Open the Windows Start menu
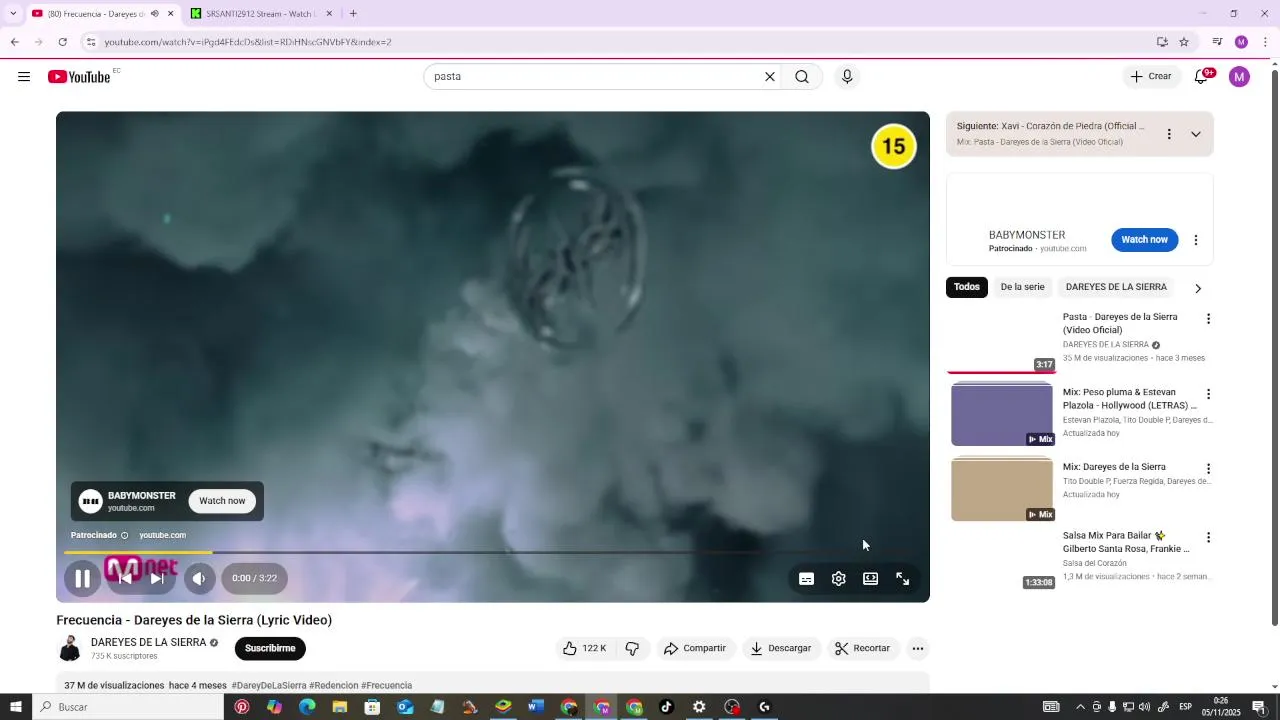Viewport: 1280px width, 720px height. pos(15,707)
